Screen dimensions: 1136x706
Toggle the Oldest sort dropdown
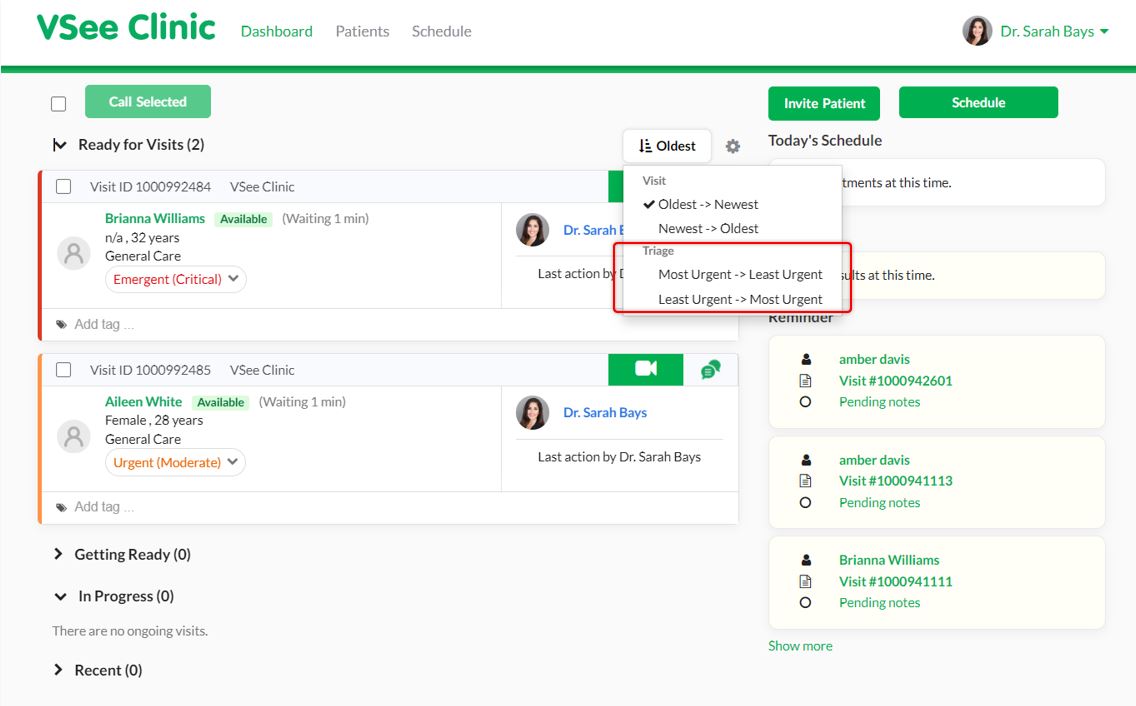[667, 146]
